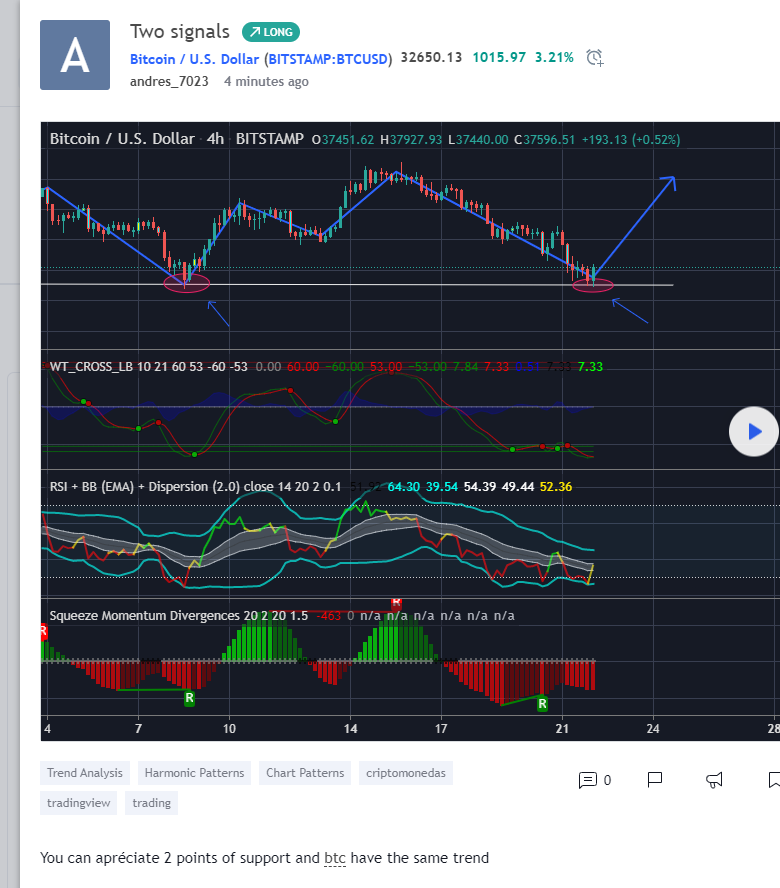Click the megaphone promote icon

tap(715, 780)
